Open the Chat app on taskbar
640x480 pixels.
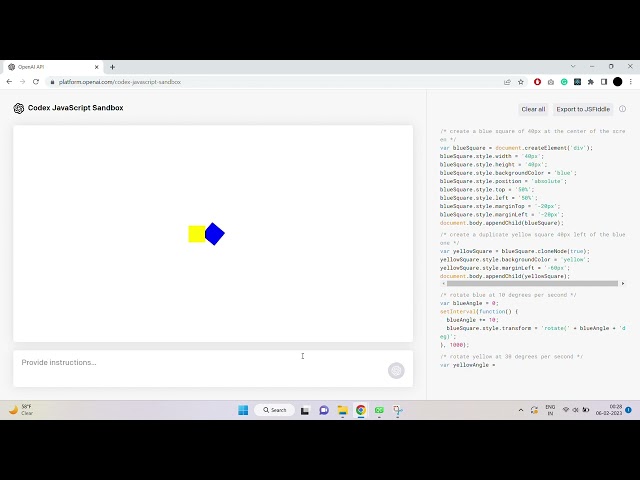[324, 410]
